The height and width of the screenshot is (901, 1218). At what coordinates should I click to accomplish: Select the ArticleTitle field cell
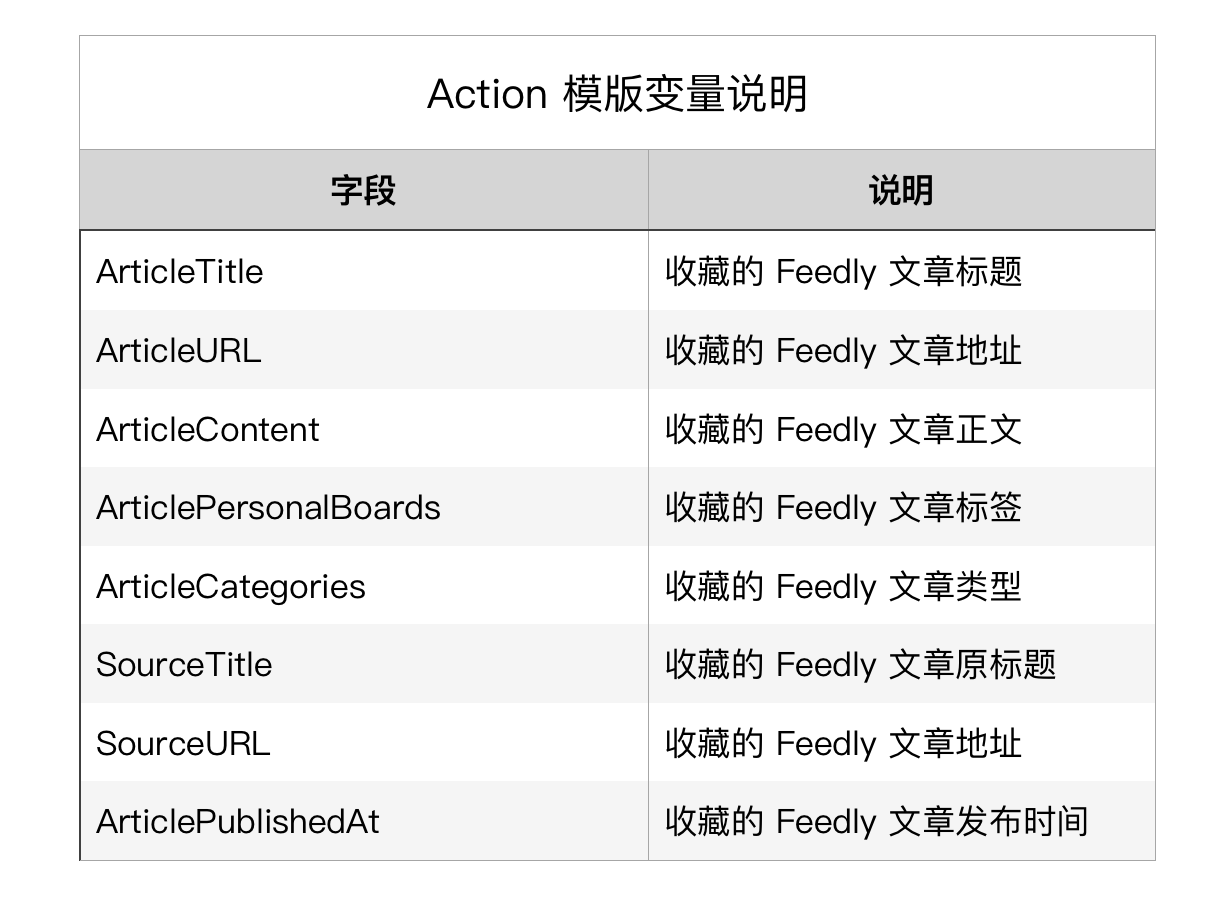(x=180, y=272)
